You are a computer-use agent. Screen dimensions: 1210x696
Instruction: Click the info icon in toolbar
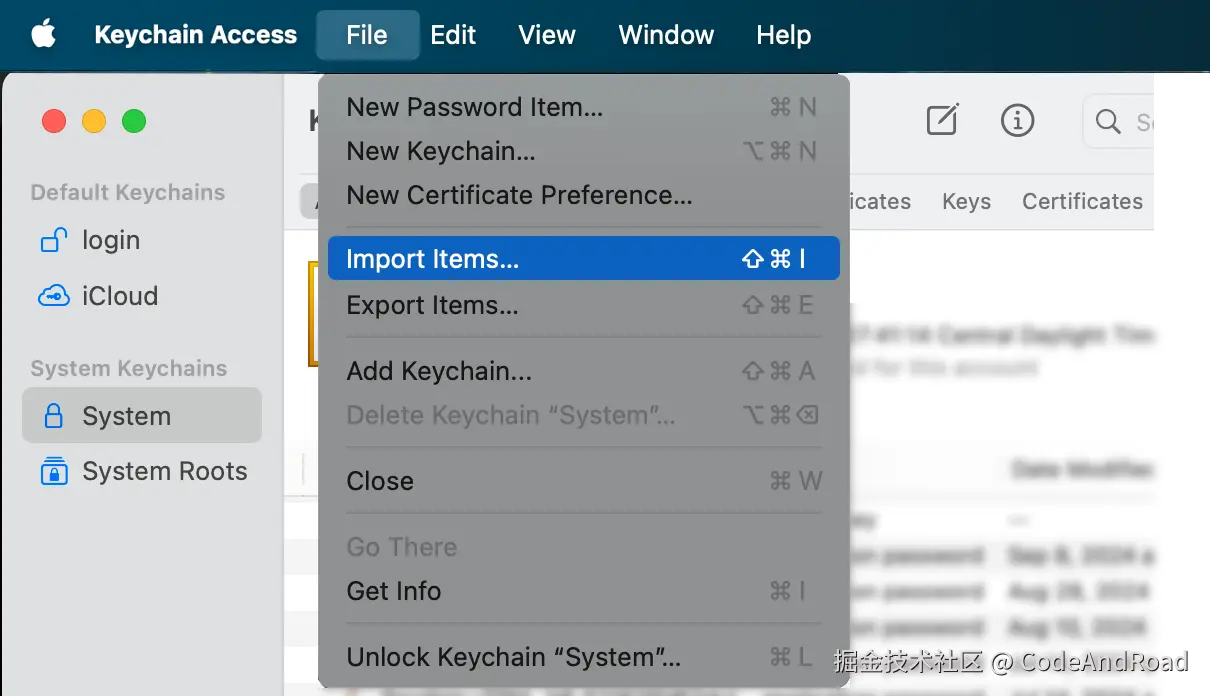click(x=1017, y=121)
